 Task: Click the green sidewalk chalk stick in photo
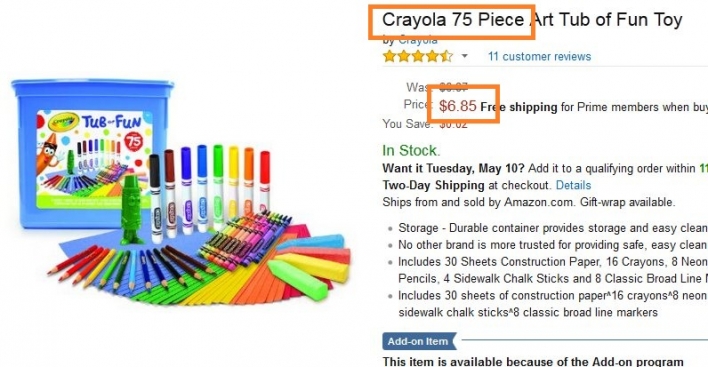[x=297, y=280]
